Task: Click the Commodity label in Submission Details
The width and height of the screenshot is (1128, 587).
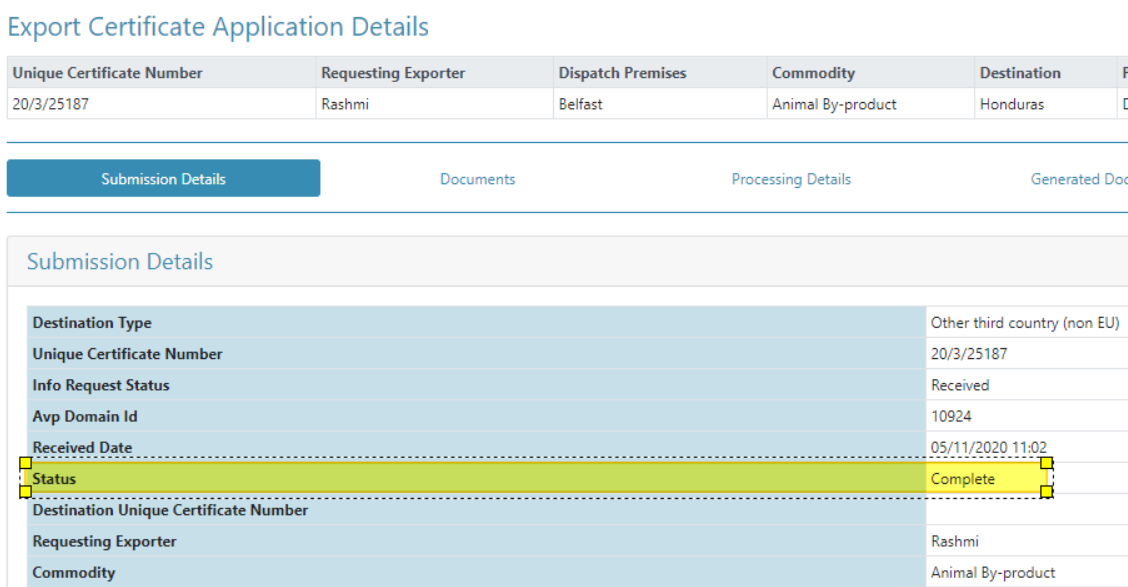Action: click(x=73, y=572)
